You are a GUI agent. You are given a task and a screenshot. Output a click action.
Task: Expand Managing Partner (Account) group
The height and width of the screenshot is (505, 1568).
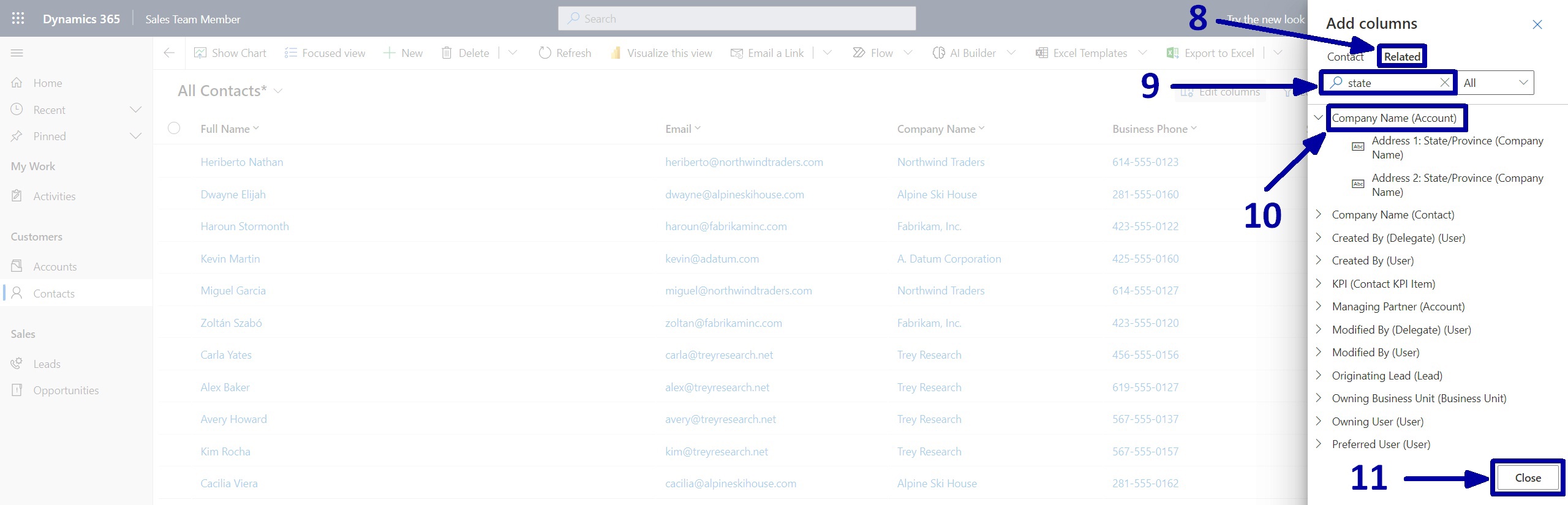1318,306
